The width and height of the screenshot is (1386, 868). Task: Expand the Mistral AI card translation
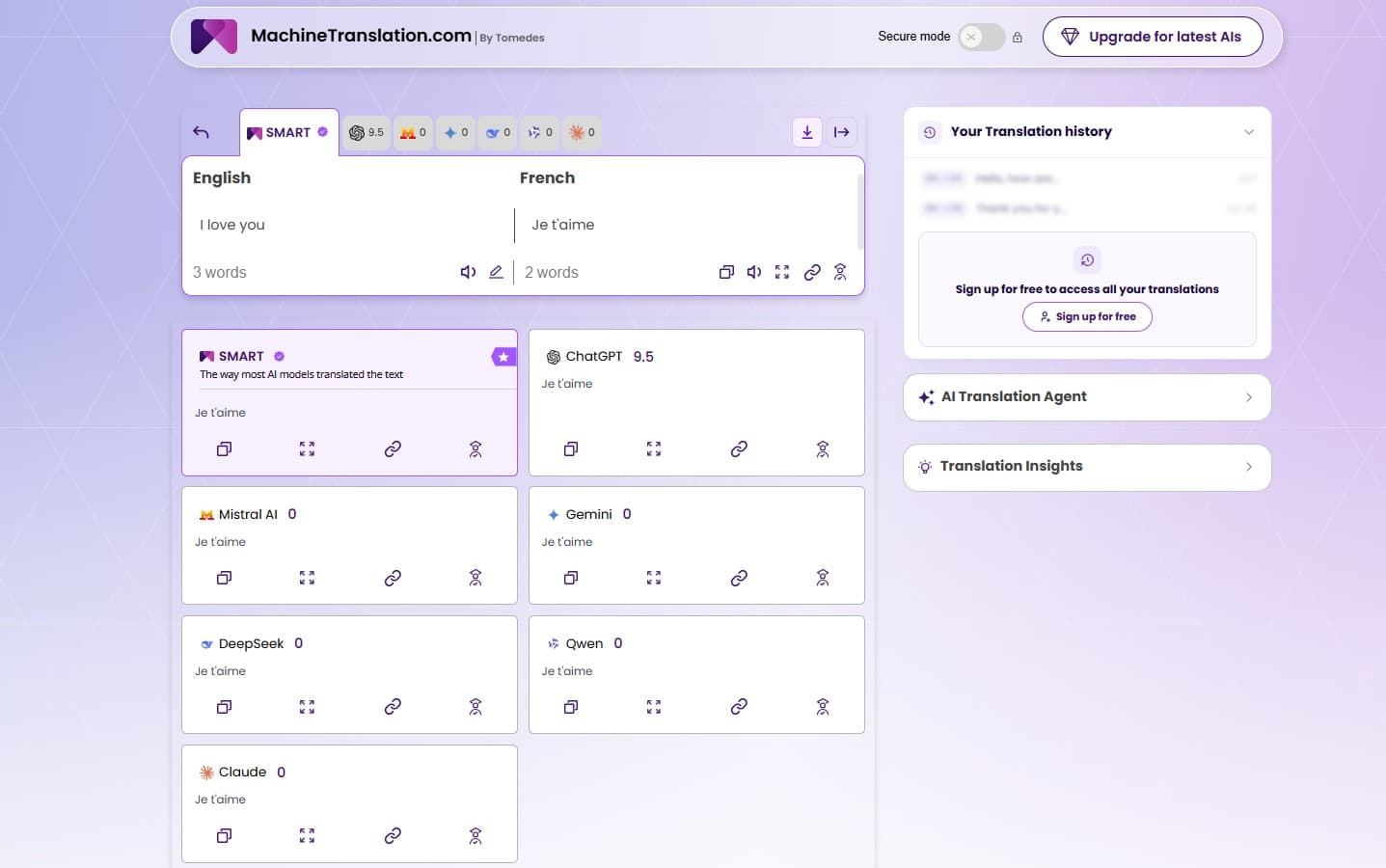pyautogui.click(x=307, y=578)
